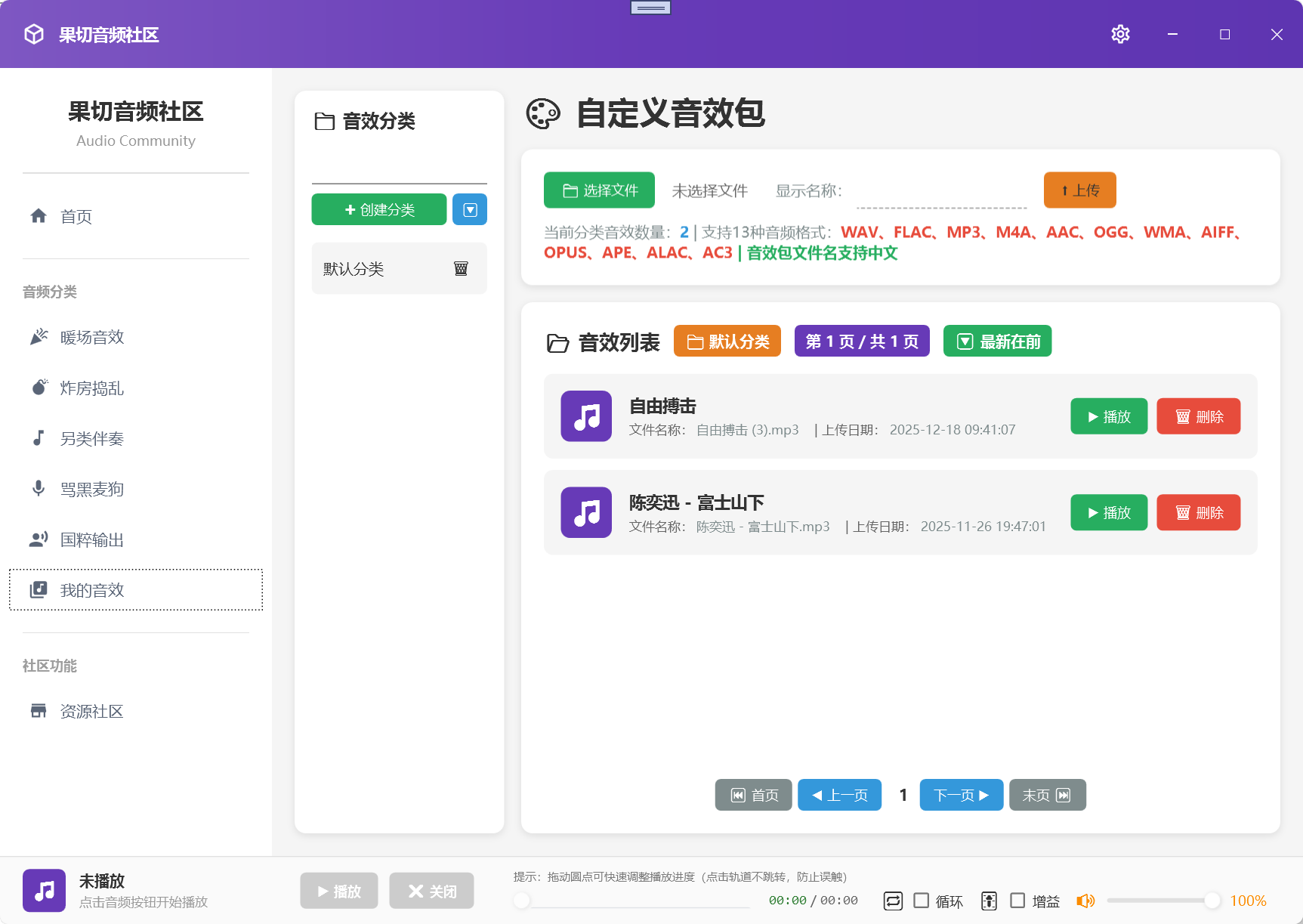Image resolution: width=1303 pixels, height=924 pixels.
Task: Open the 资源社区 community page
Action: click(x=92, y=711)
